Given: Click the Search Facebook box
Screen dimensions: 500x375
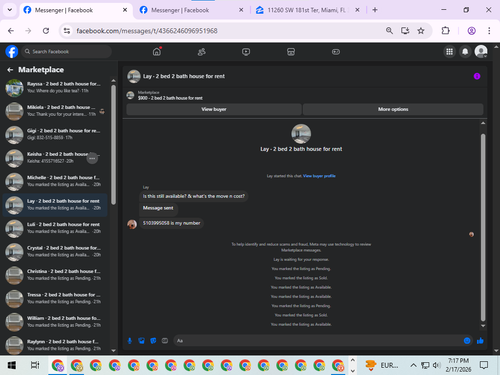Looking at the screenshot, I should click(67, 52).
